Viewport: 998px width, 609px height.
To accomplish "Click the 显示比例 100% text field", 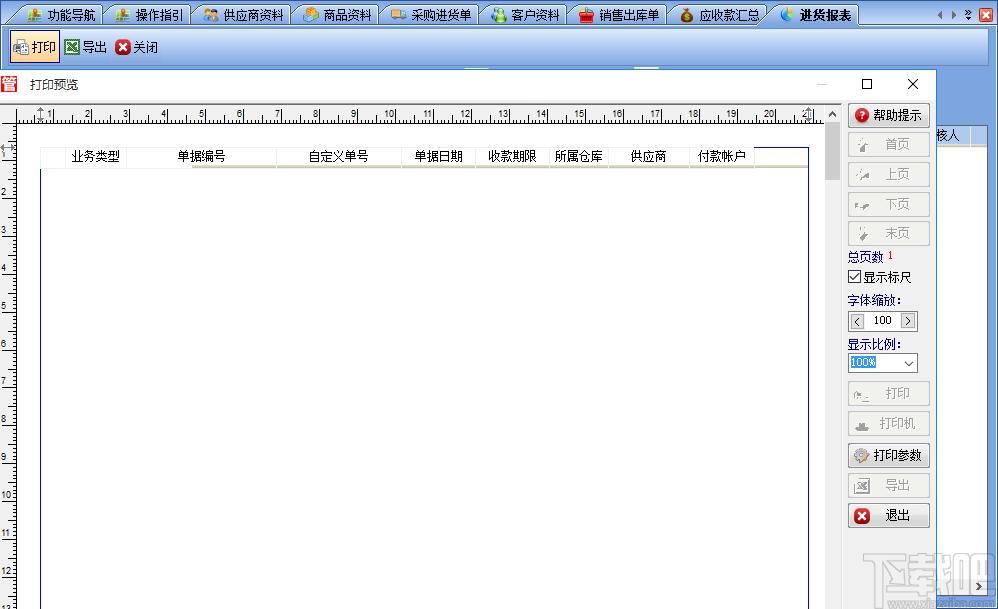I will tap(875, 363).
